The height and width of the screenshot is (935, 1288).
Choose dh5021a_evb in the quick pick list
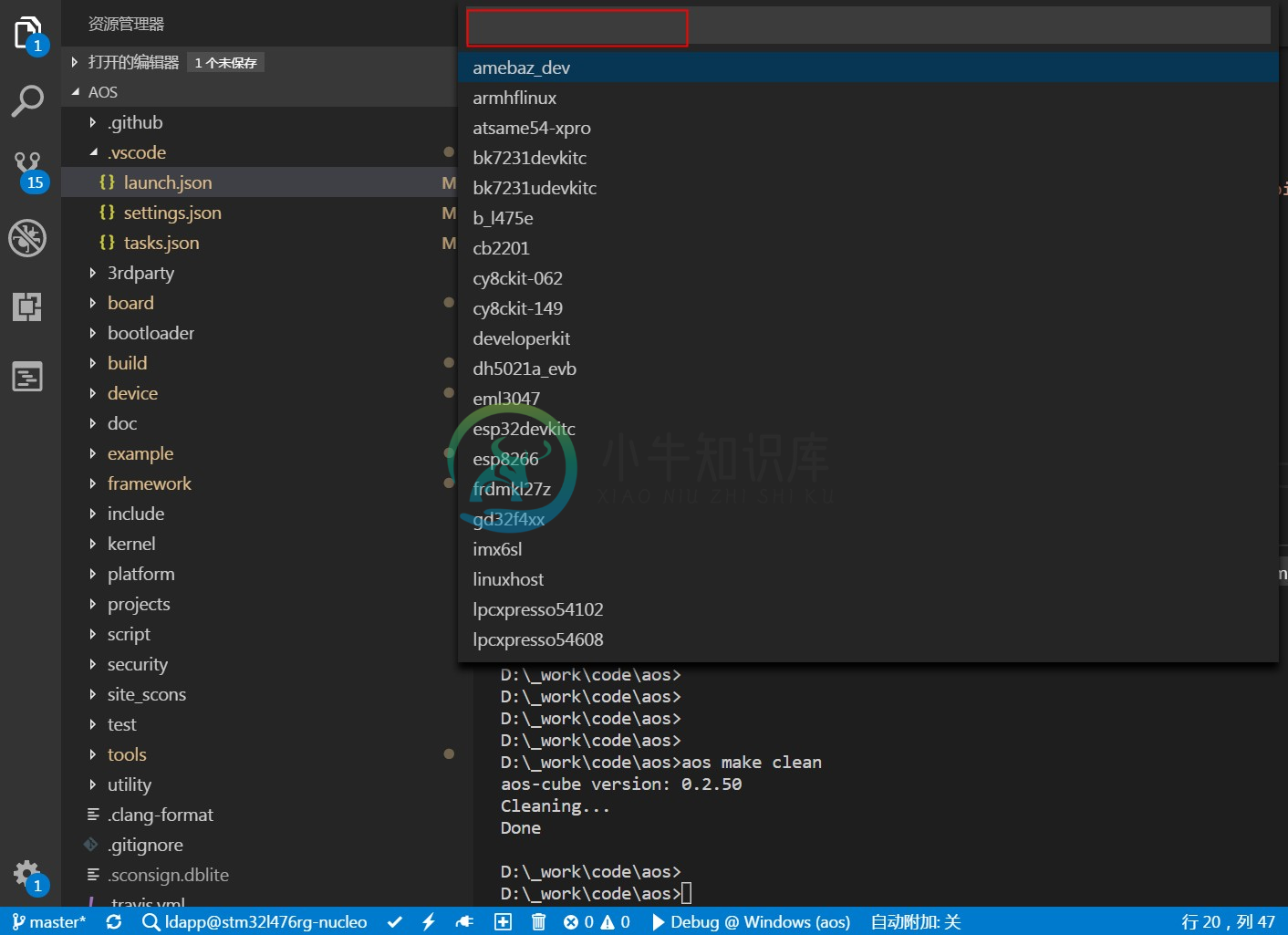867,369
